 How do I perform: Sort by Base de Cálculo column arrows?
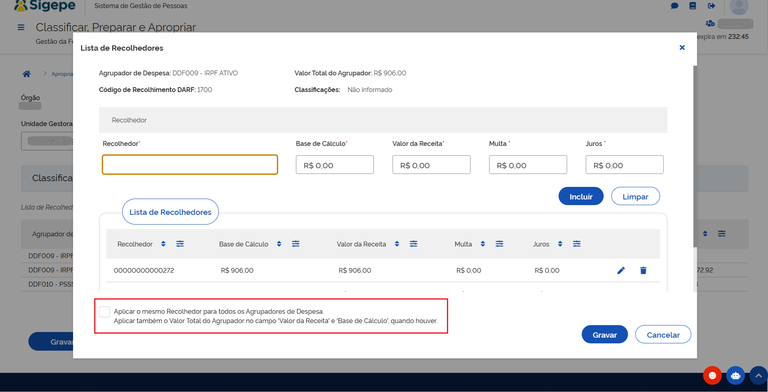[279, 244]
